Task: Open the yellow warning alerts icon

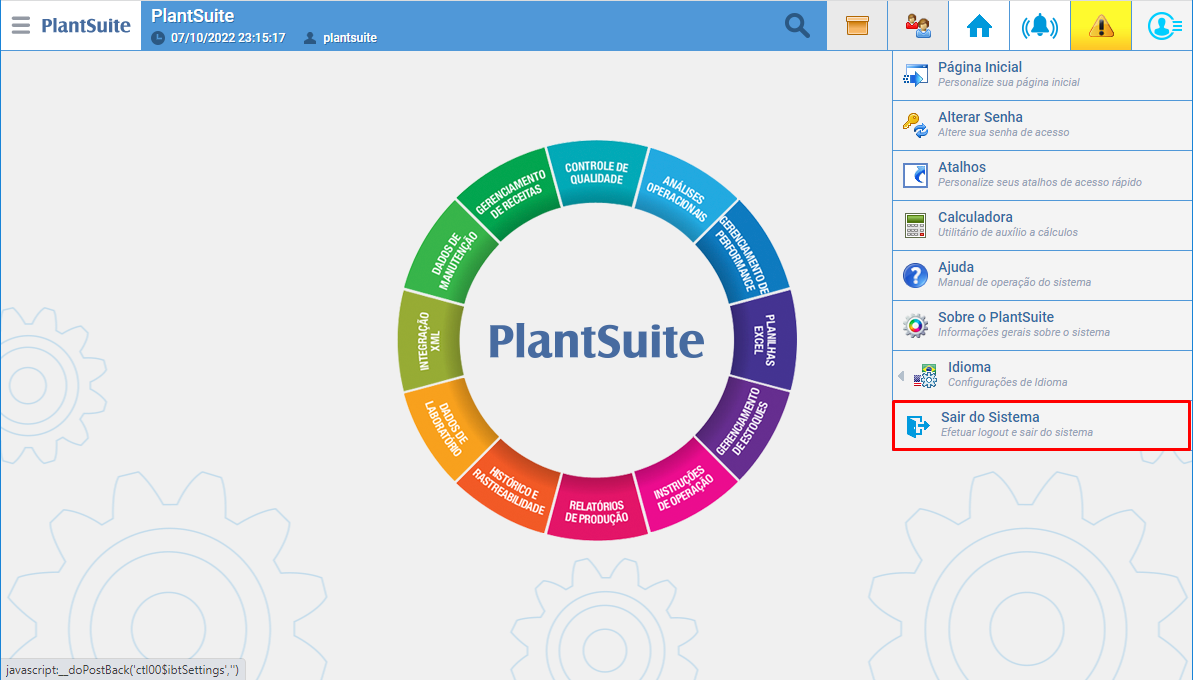Action: [1101, 26]
